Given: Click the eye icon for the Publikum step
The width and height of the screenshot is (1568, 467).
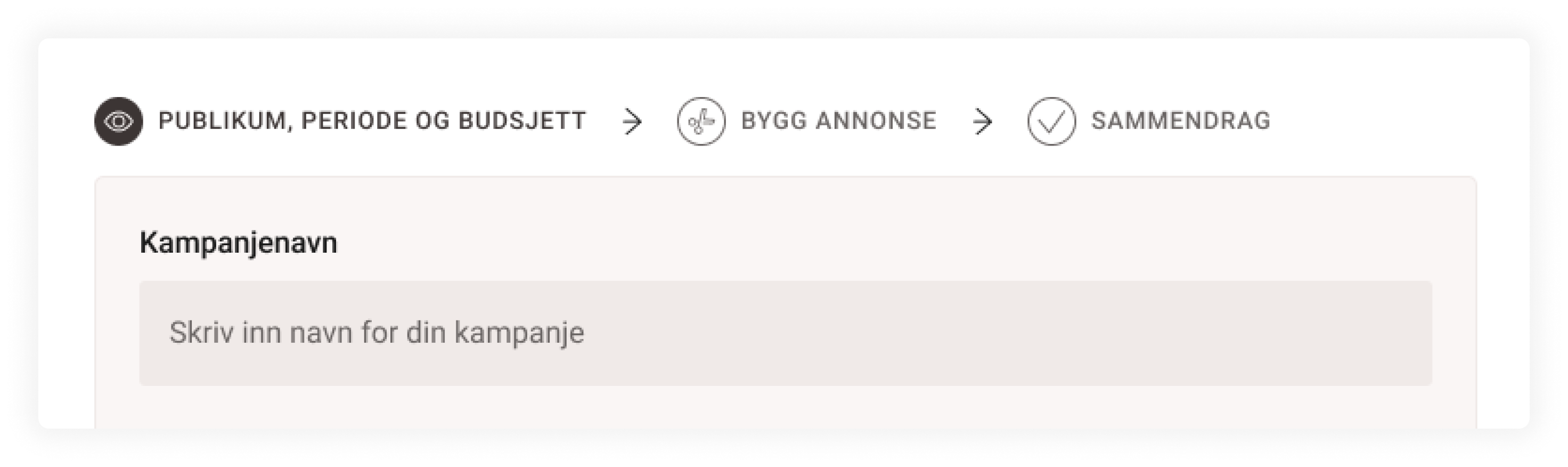Looking at the screenshot, I should coord(119,122).
